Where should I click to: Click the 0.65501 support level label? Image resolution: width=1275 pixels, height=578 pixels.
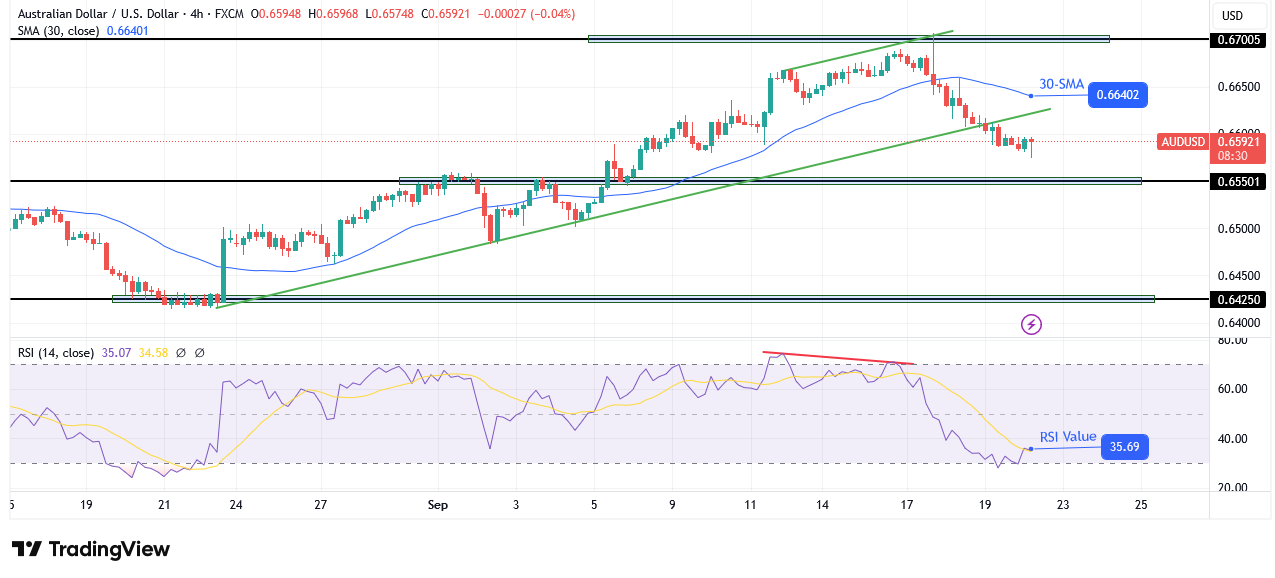pos(1239,180)
